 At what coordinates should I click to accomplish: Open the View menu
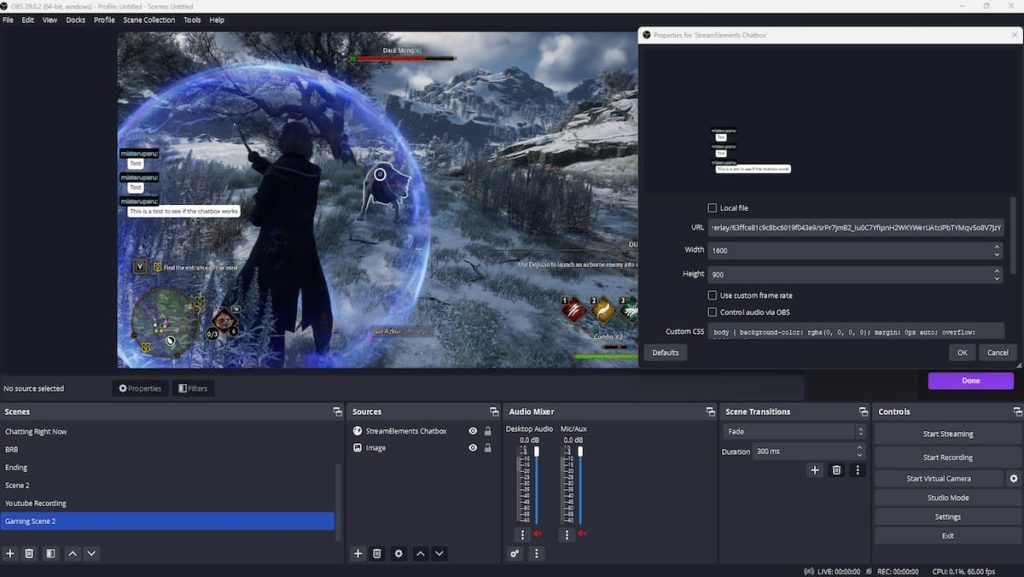(50, 20)
